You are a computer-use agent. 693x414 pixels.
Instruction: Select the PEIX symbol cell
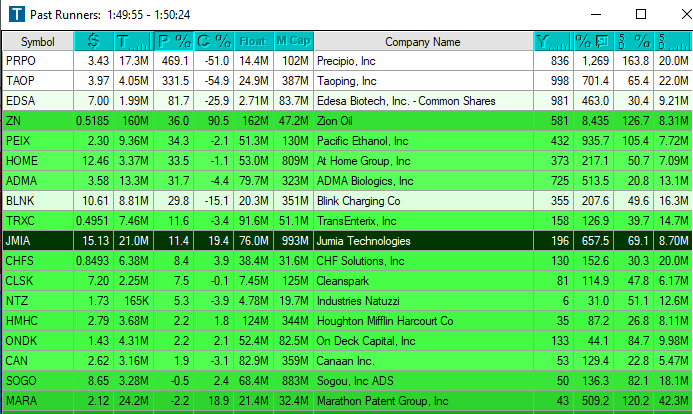coord(38,141)
